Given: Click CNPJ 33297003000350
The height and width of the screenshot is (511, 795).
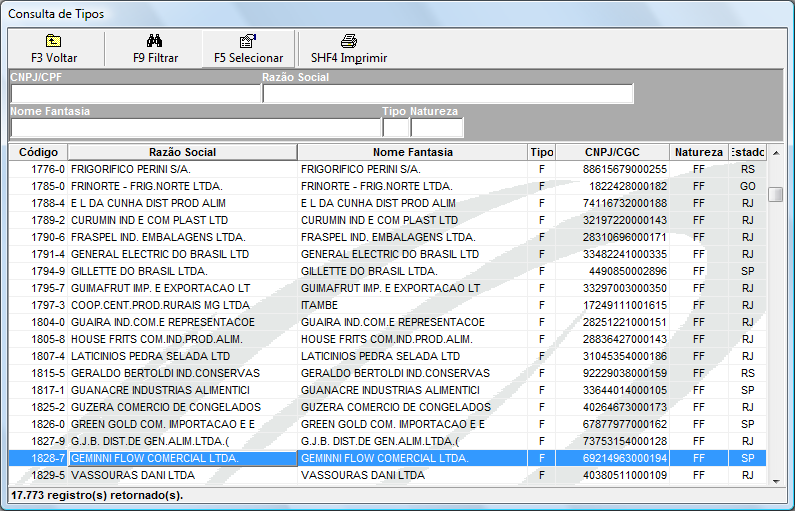Looking at the screenshot, I should (612, 288).
